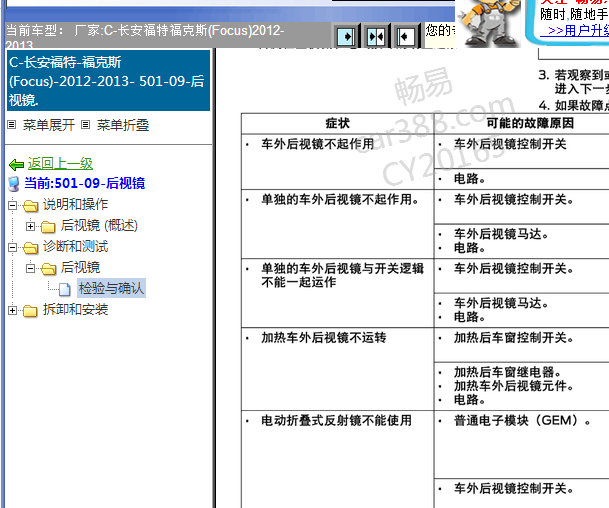
Task: Collapse the 后视镜 subfolder node
Action: pyautogui.click(x=30, y=268)
